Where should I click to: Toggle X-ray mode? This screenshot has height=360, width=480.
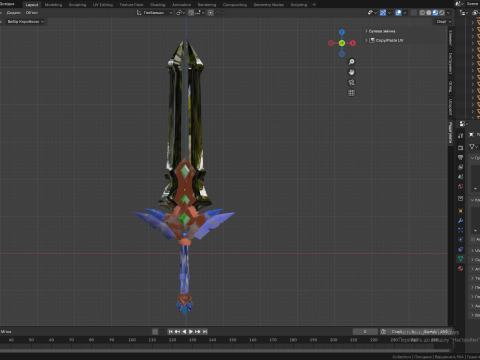tap(414, 13)
